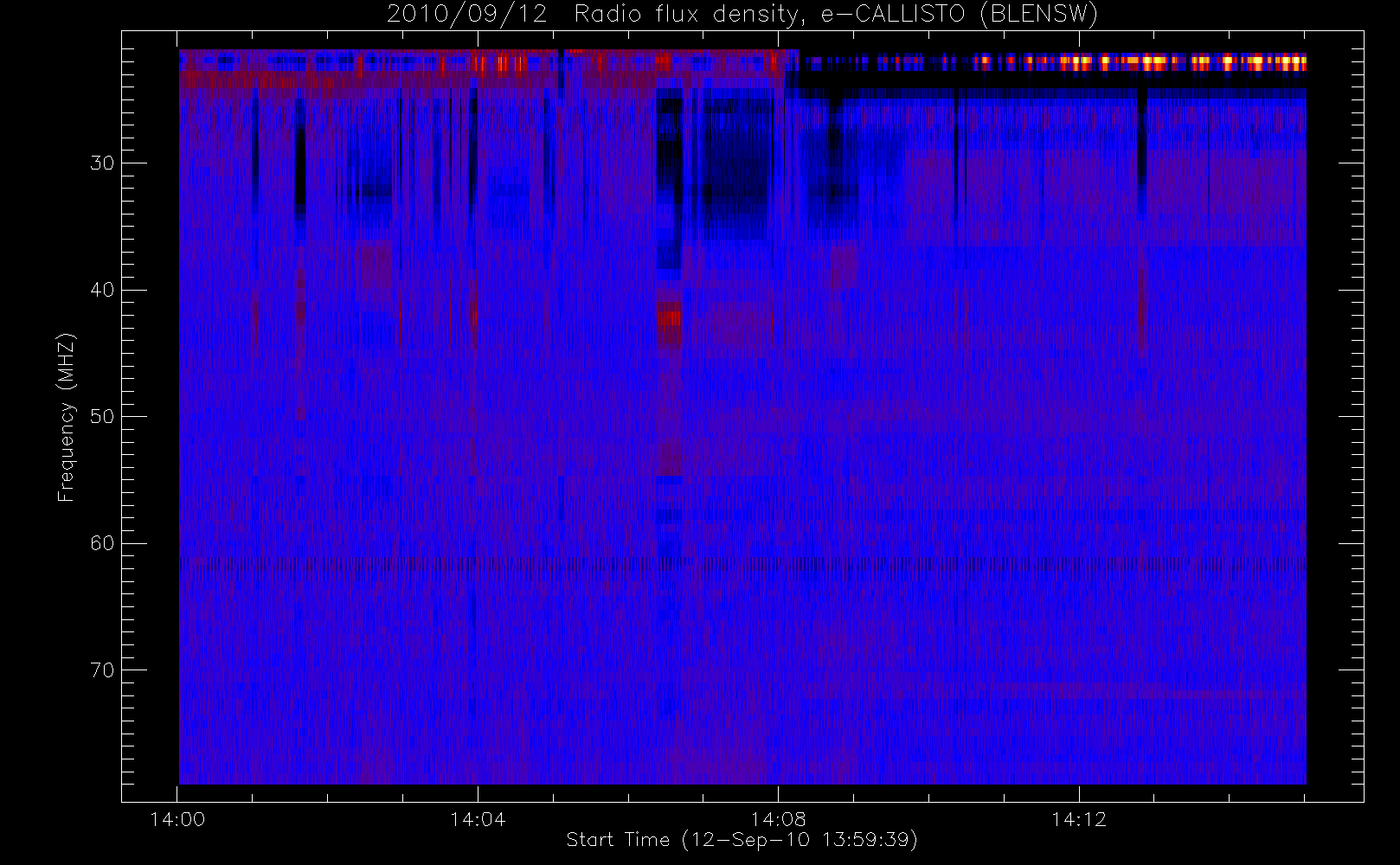Click the '70' frequency tick label
The image size is (1400, 865).
[102, 670]
